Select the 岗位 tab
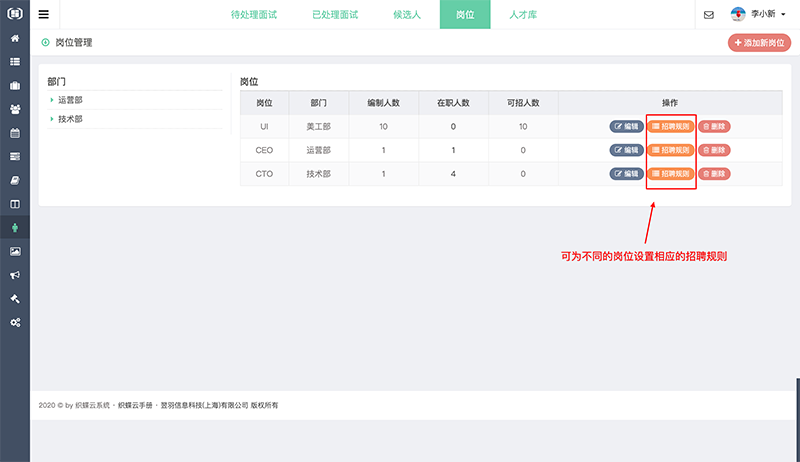 tap(465, 14)
